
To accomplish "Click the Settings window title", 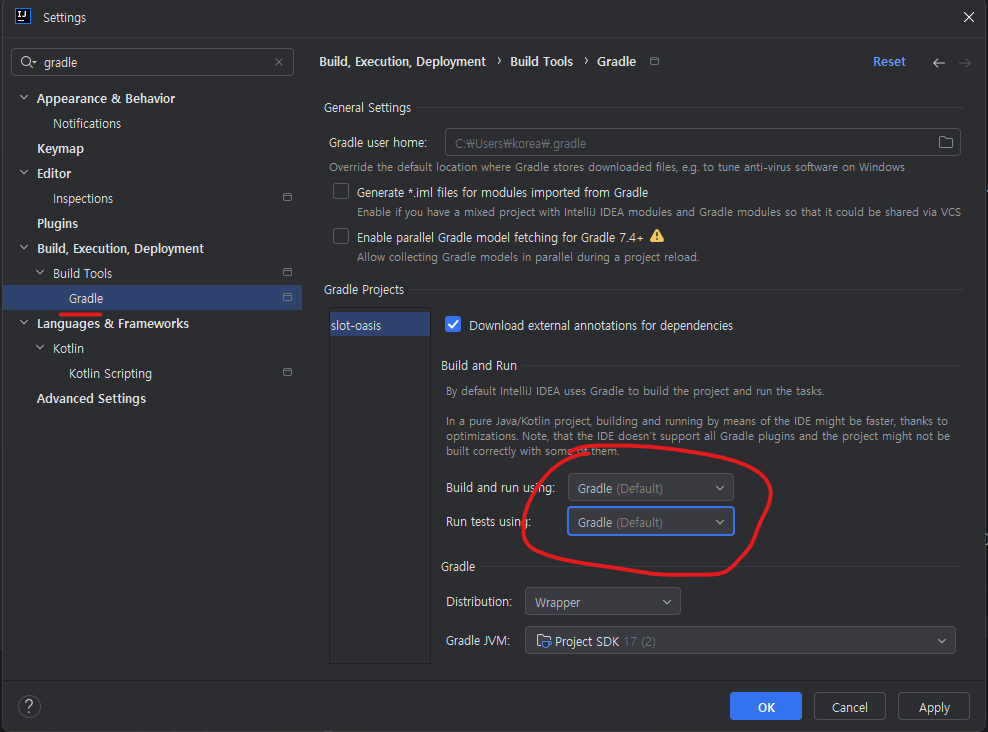I will [x=64, y=18].
